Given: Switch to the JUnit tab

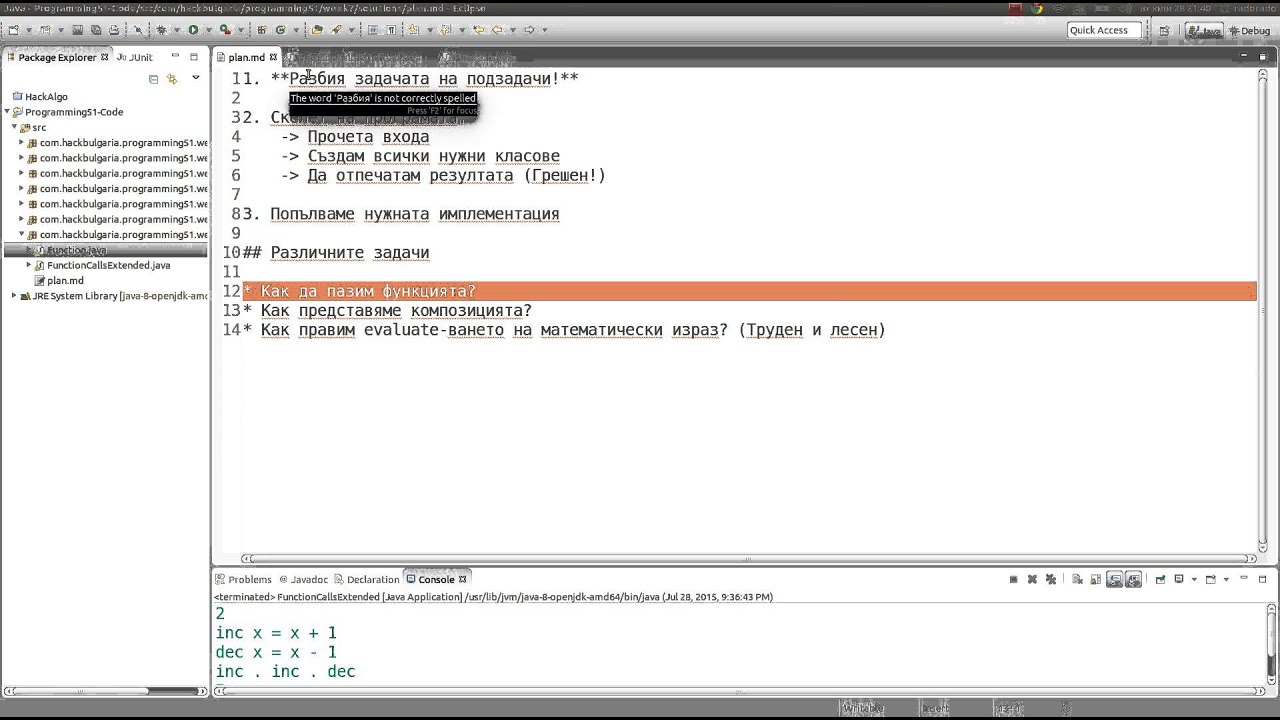Looking at the screenshot, I should point(135,57).
